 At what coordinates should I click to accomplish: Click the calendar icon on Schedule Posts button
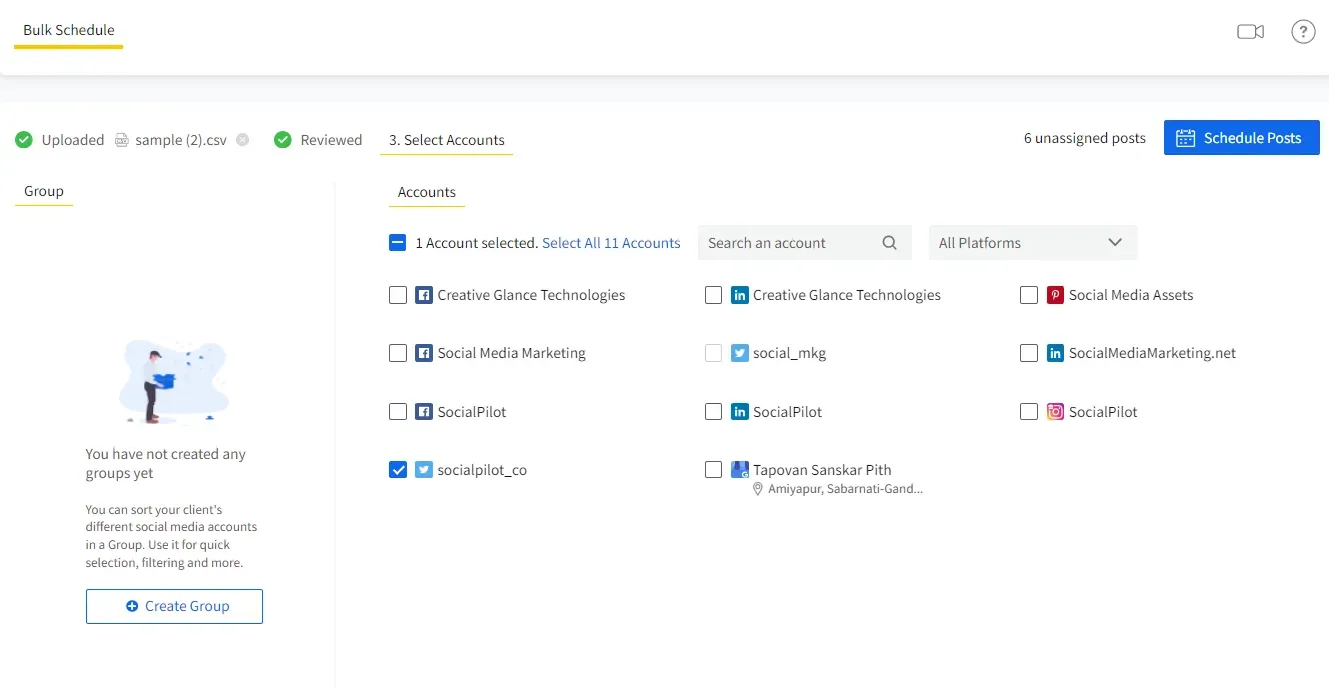[1187, 137]
